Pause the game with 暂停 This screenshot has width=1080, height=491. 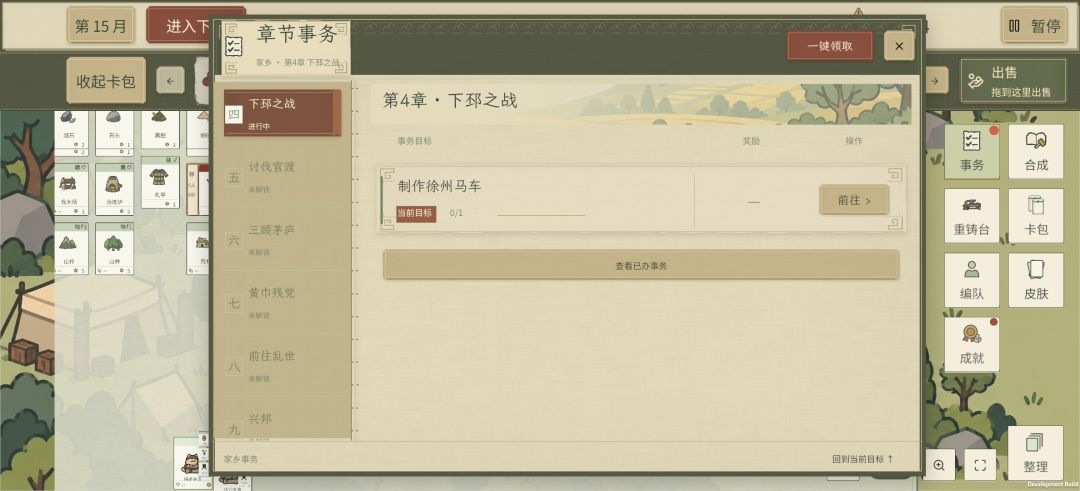[1034, 25]
